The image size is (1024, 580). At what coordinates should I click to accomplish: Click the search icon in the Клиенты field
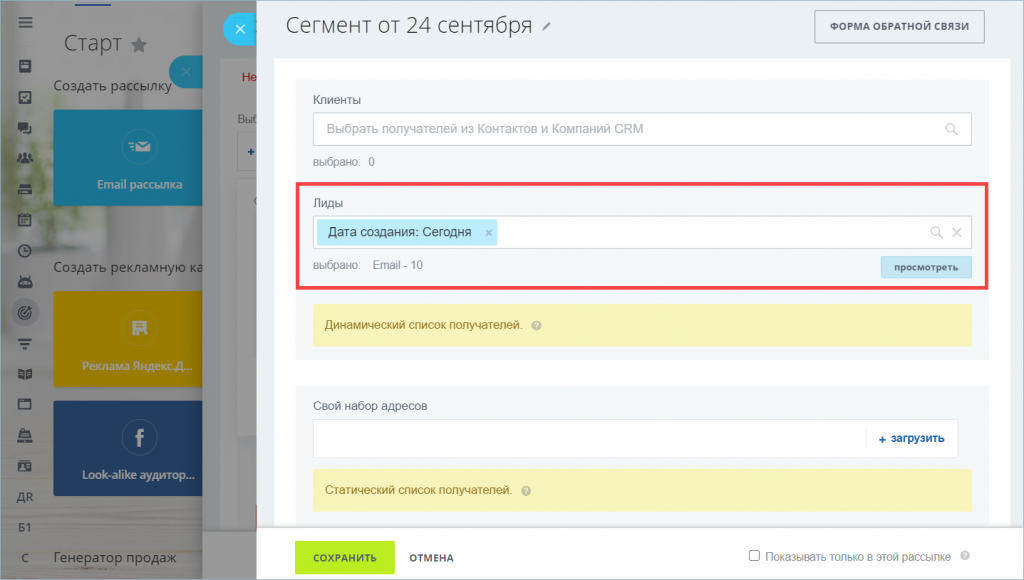(x=951, y=129)
